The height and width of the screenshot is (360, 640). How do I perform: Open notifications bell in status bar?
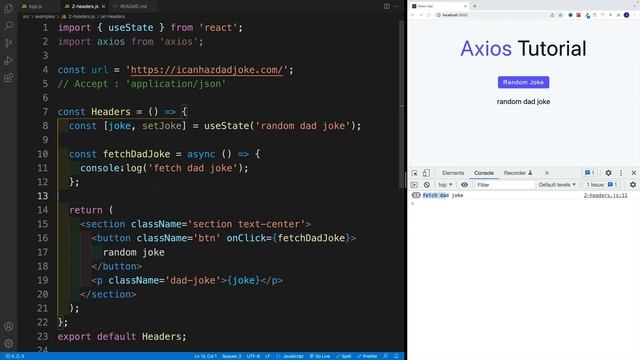click(x=396, y=356)
